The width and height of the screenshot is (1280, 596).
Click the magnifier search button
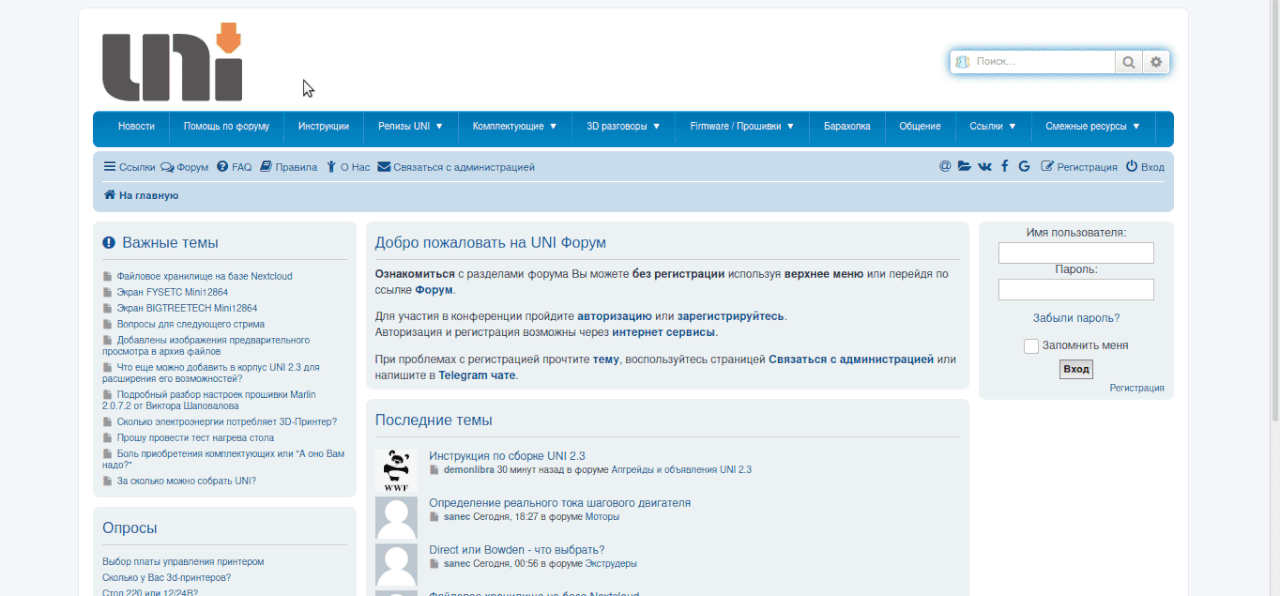coord(1129,62)
